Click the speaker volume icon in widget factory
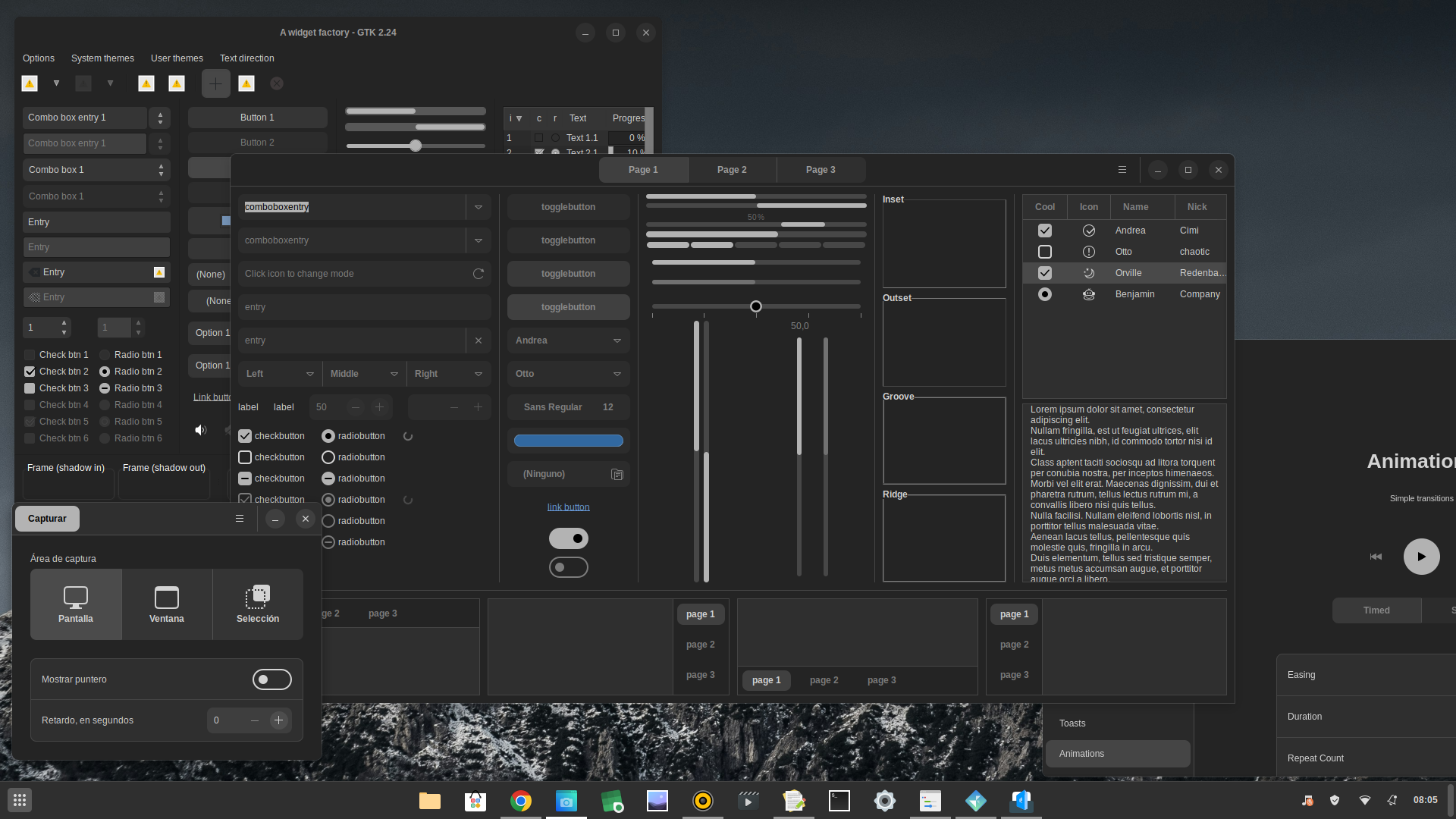The image size is (1456, 819). click(x=201, y=430)
